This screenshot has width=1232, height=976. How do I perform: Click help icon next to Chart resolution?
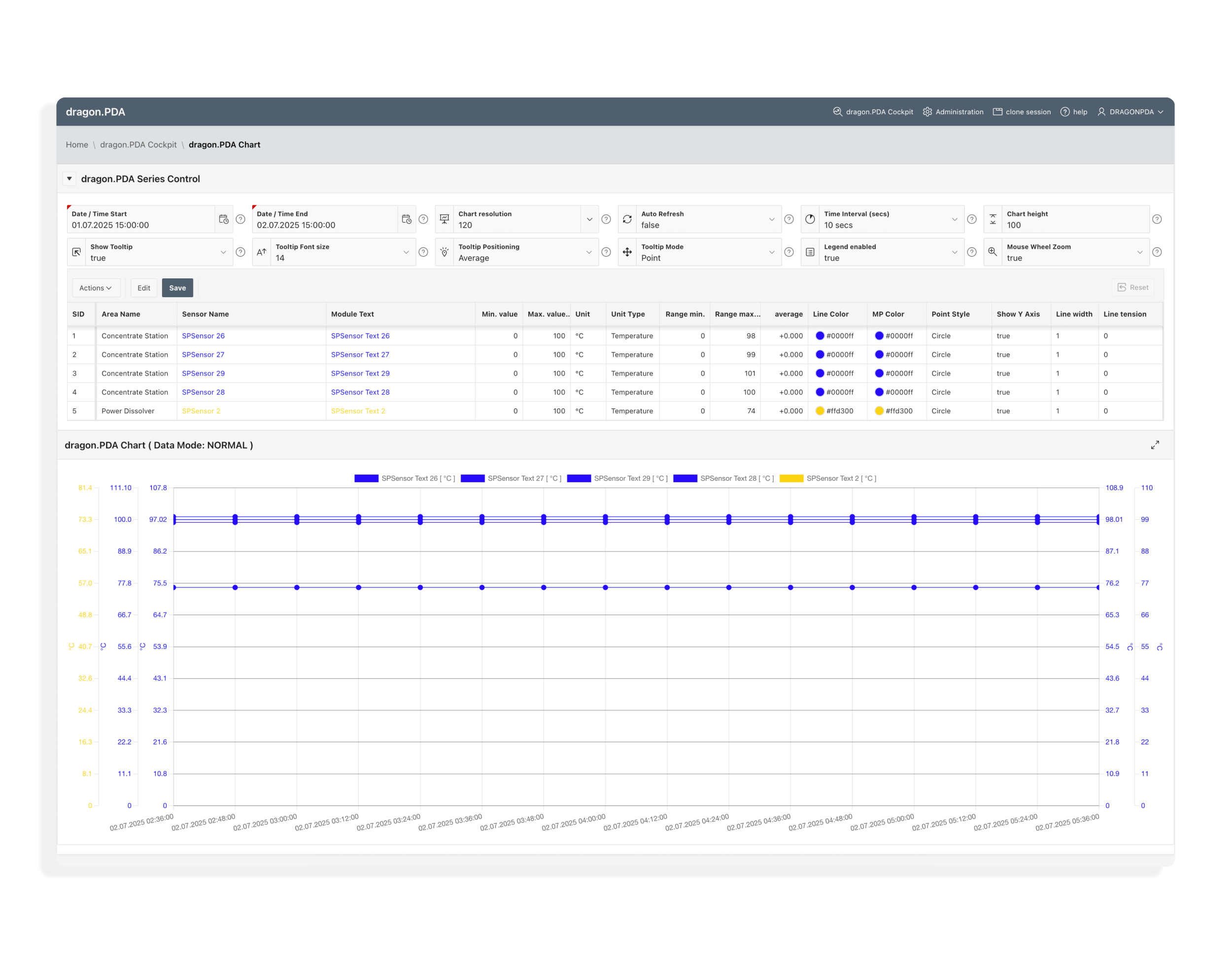click(x=606, y=219)
